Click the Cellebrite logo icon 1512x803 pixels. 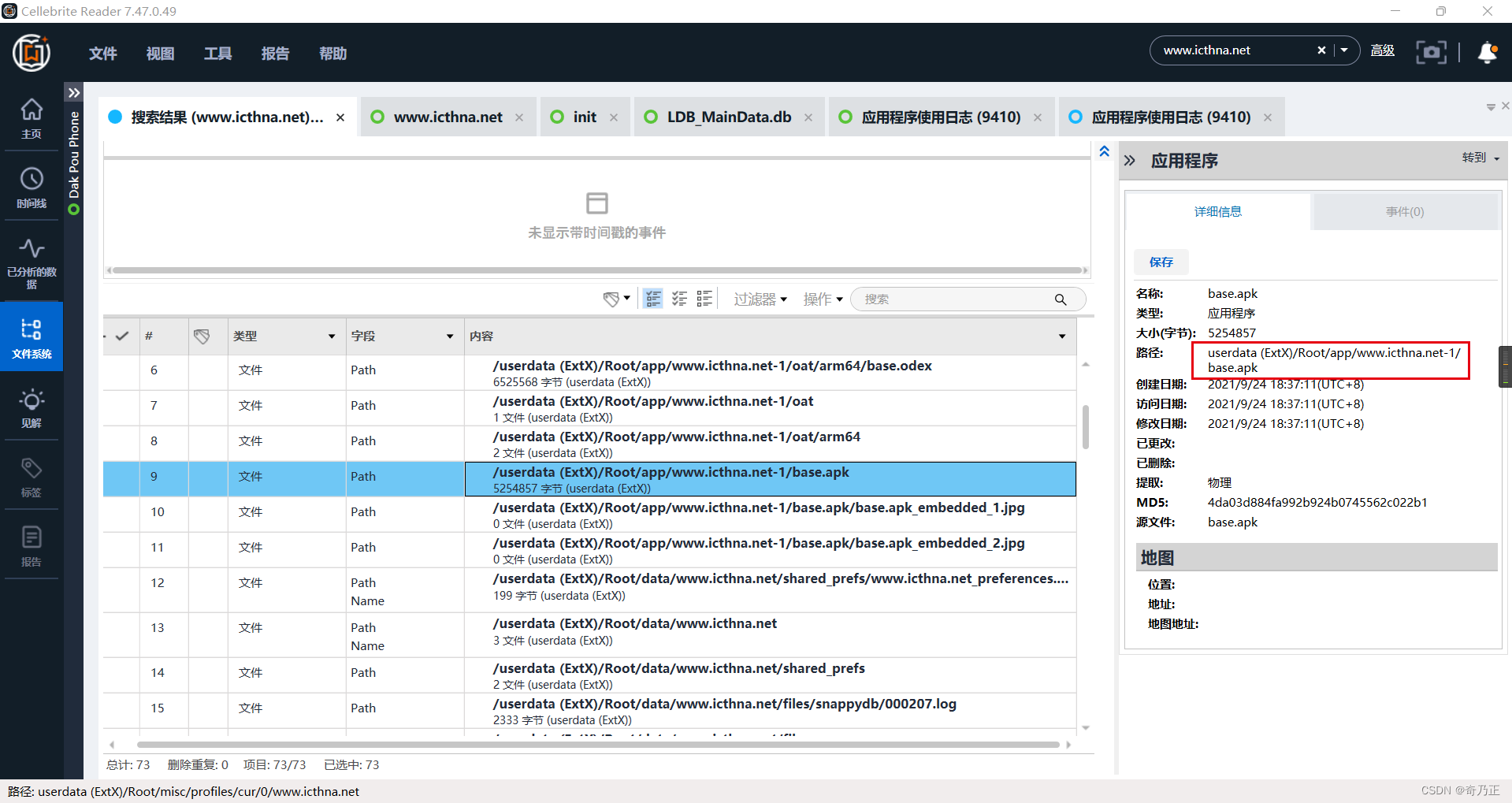point(32,53)
